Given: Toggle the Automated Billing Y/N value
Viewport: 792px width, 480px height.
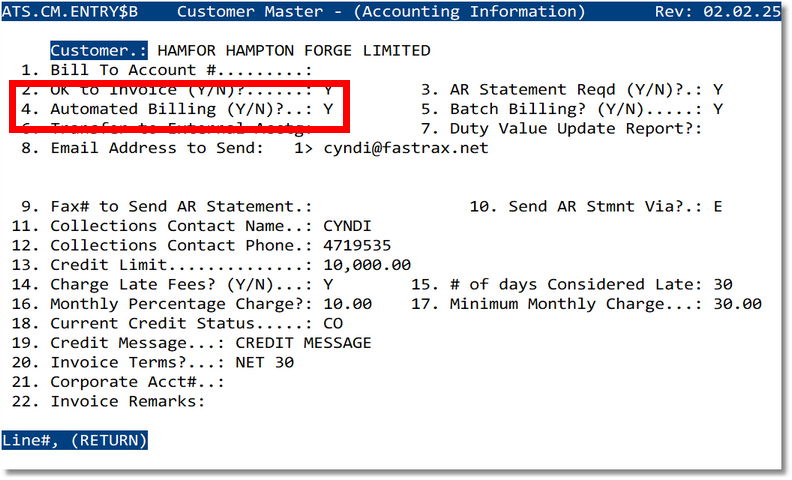Looking at the screenshot, I should [328, 109].
